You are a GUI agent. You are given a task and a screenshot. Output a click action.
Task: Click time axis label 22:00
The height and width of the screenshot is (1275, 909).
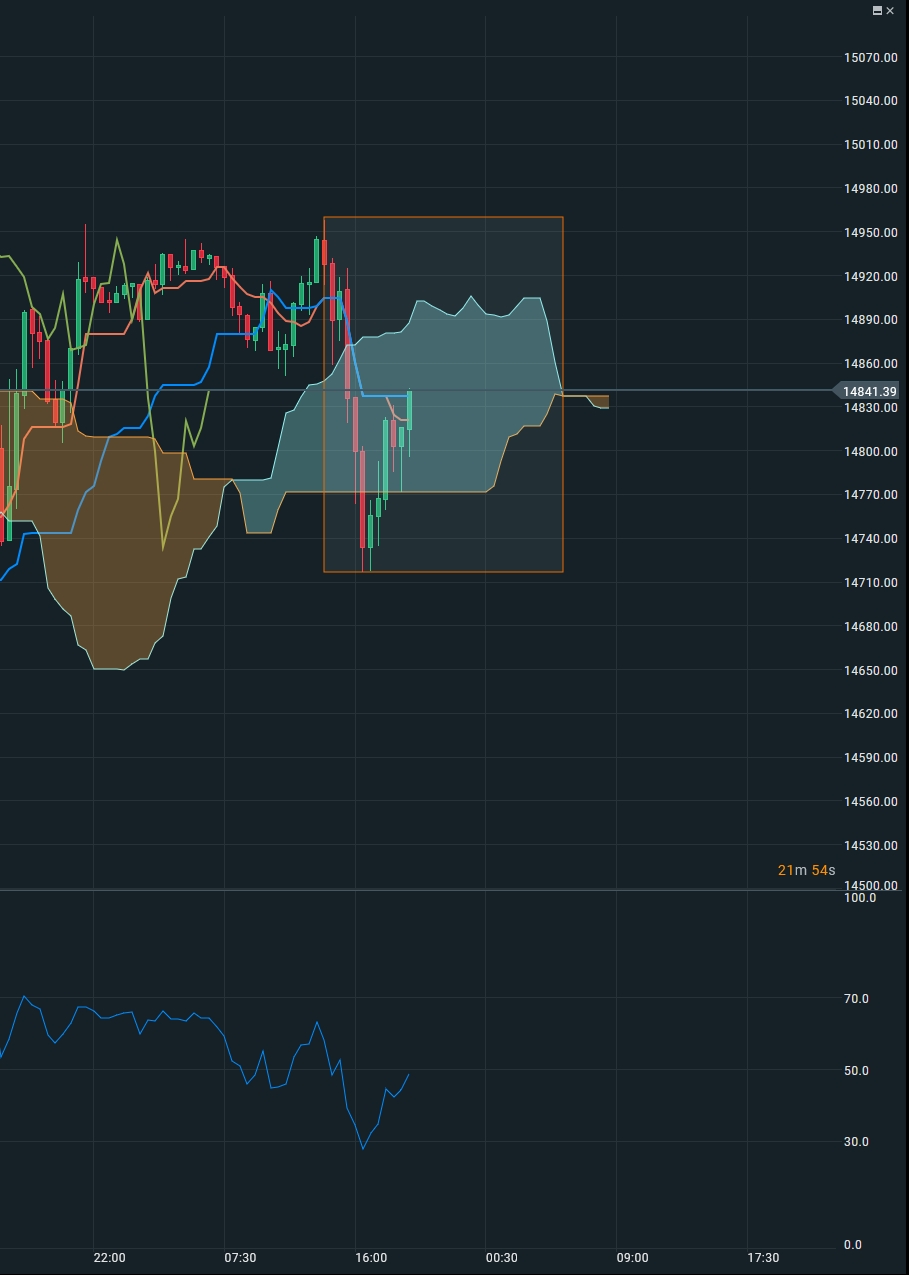pyautogui.click(x=109, y=1258)
